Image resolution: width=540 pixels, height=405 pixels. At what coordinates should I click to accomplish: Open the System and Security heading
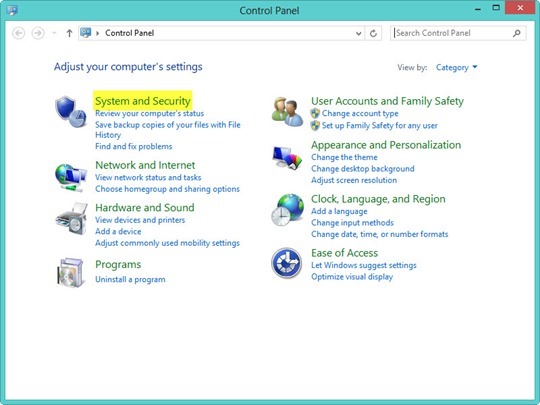[x=143, y=101]
